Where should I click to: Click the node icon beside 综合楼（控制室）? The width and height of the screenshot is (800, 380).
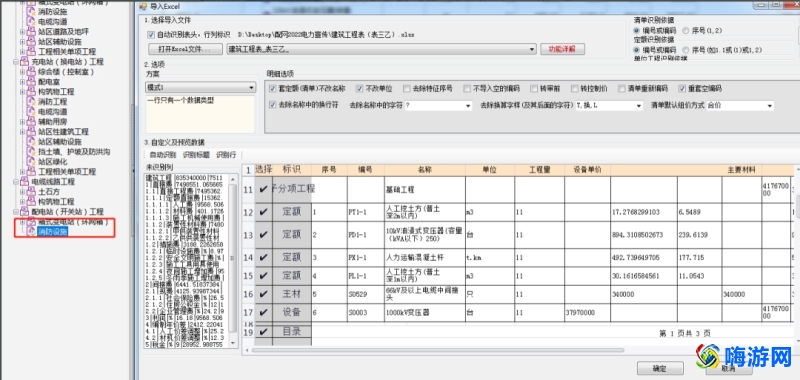click(31, 72)
